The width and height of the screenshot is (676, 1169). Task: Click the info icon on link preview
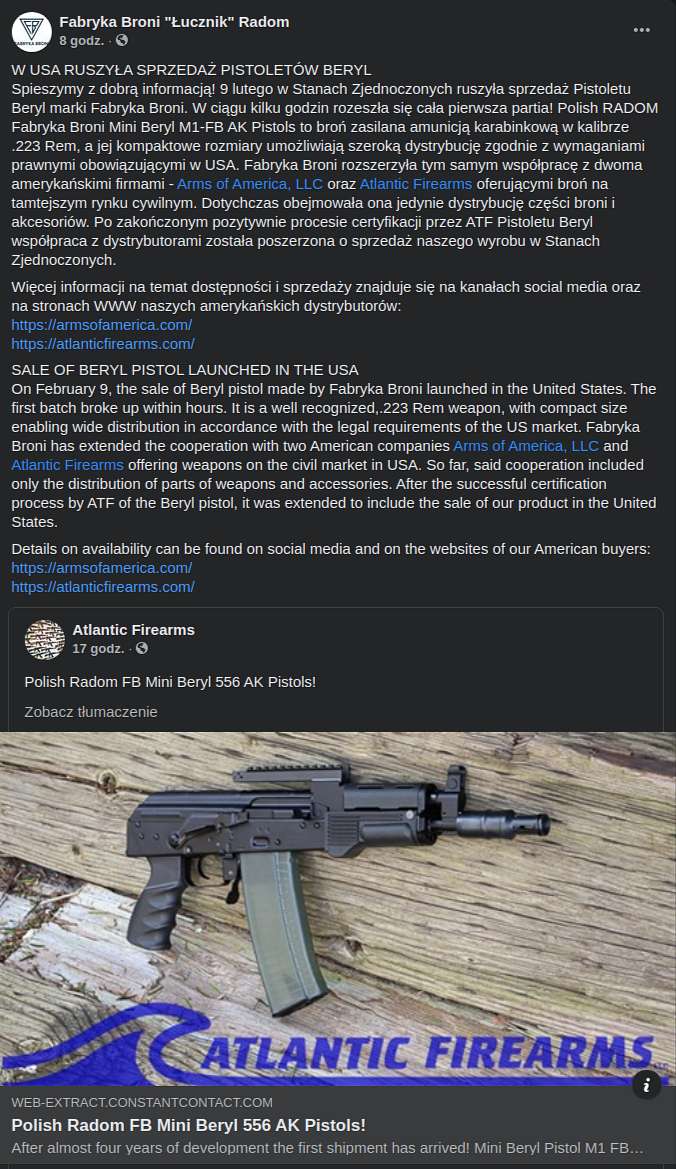(x=646, y=1085)
